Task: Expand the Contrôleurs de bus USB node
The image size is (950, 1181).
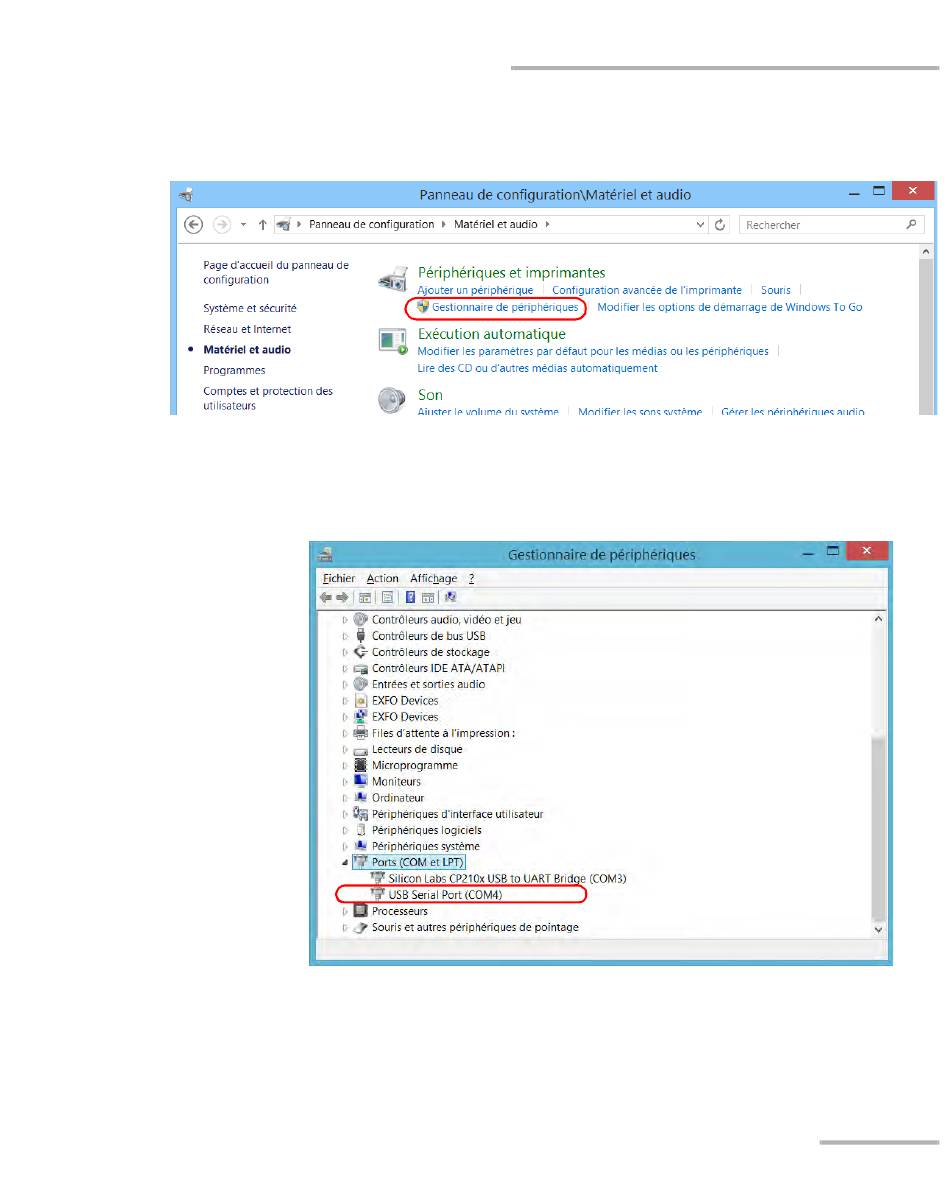Action: pyautogui.click(x=346, y=636)
